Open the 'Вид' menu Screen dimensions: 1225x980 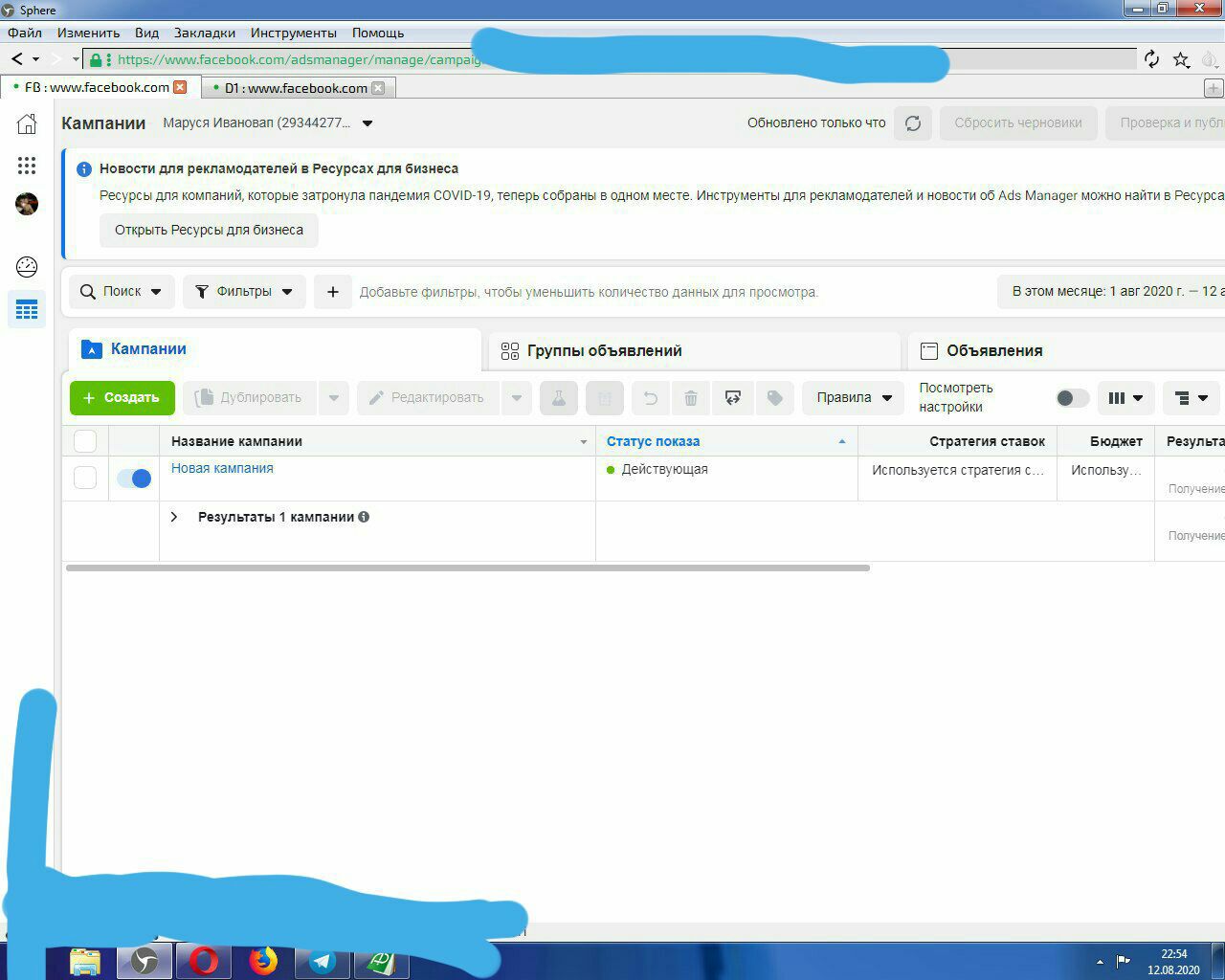click(x=146, y=33)
